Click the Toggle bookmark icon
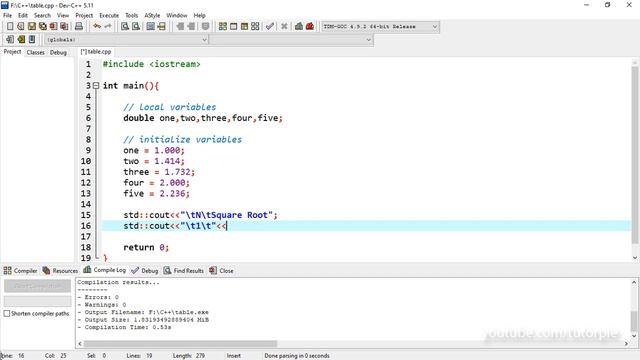 [x=21, y=40]
